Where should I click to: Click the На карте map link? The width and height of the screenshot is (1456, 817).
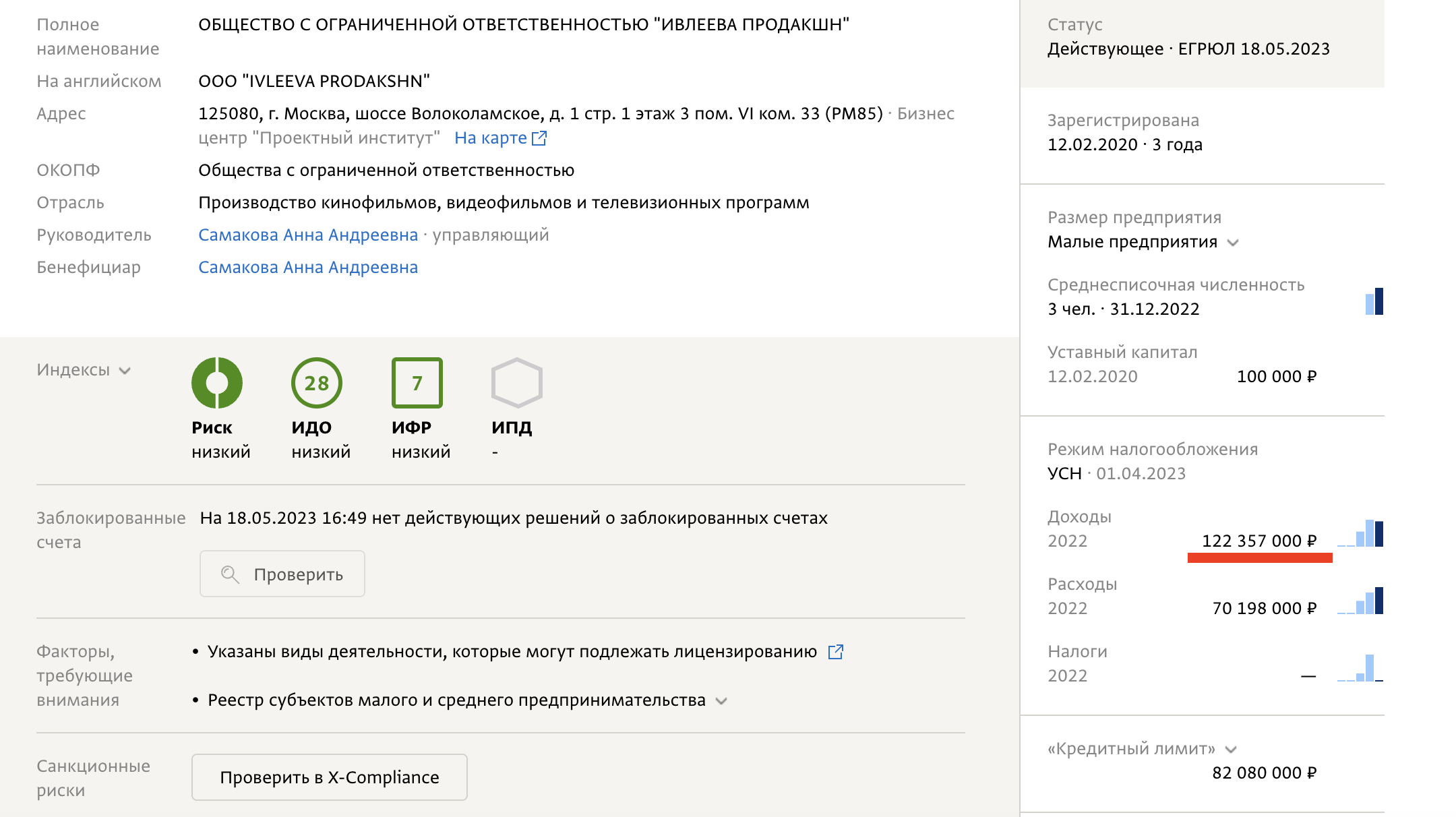[x=489, y=137]
